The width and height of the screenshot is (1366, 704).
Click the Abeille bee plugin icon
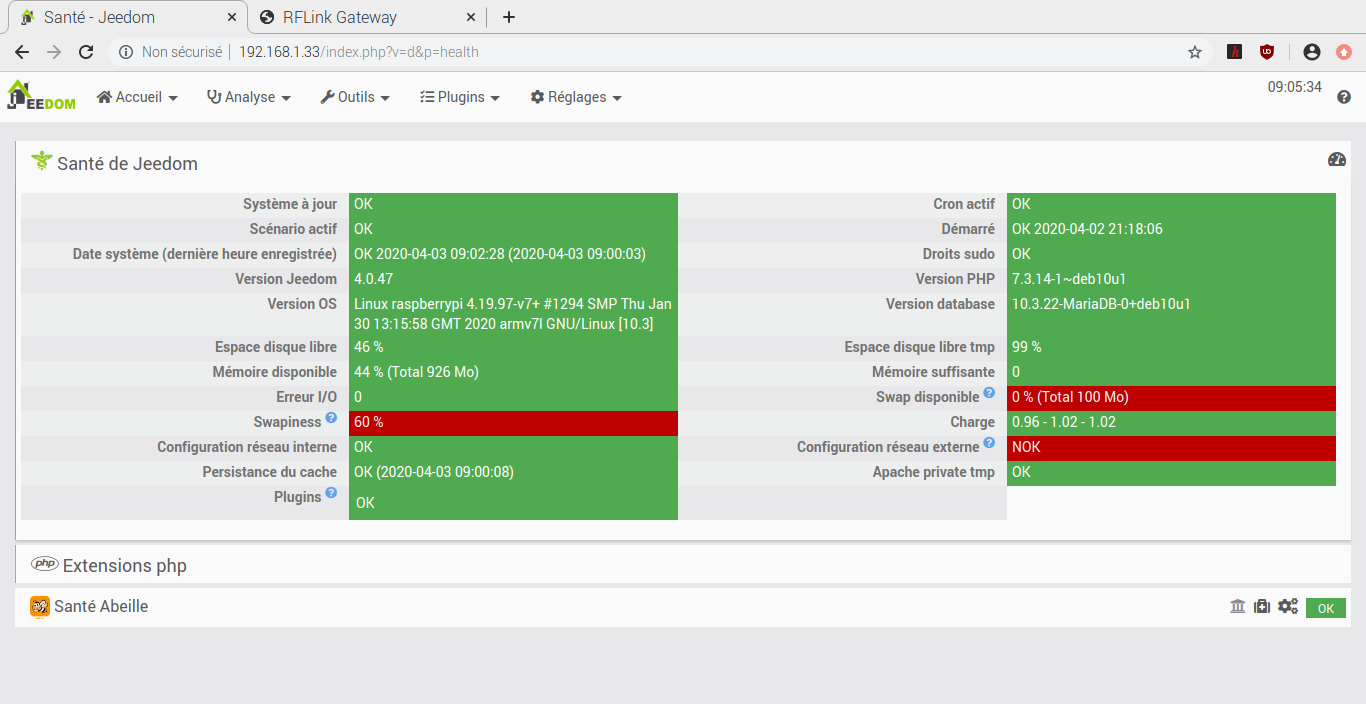click(x=40, y=606)
